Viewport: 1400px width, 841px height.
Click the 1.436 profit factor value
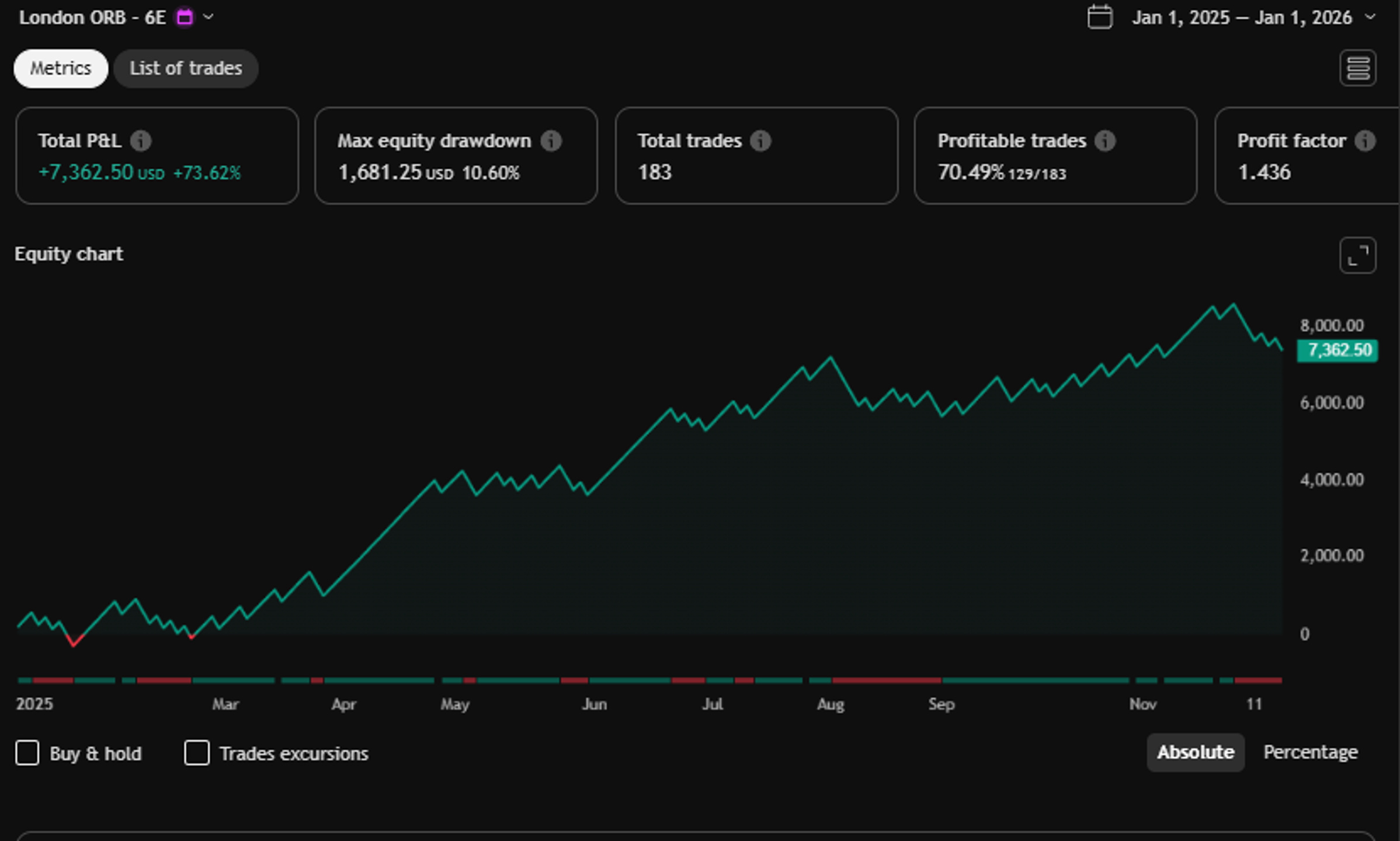1264,172
